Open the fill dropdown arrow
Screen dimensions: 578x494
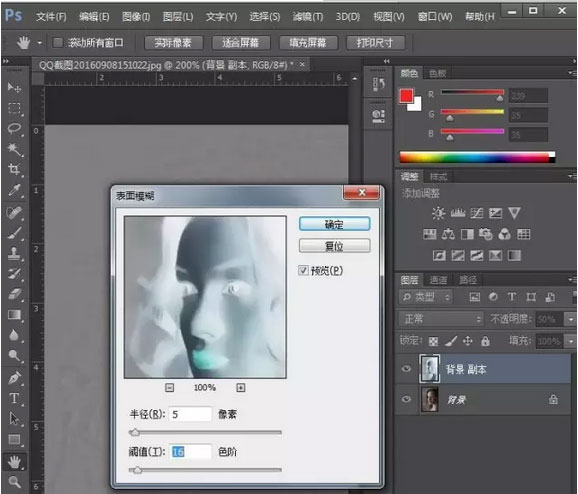[x=571, y=342]
